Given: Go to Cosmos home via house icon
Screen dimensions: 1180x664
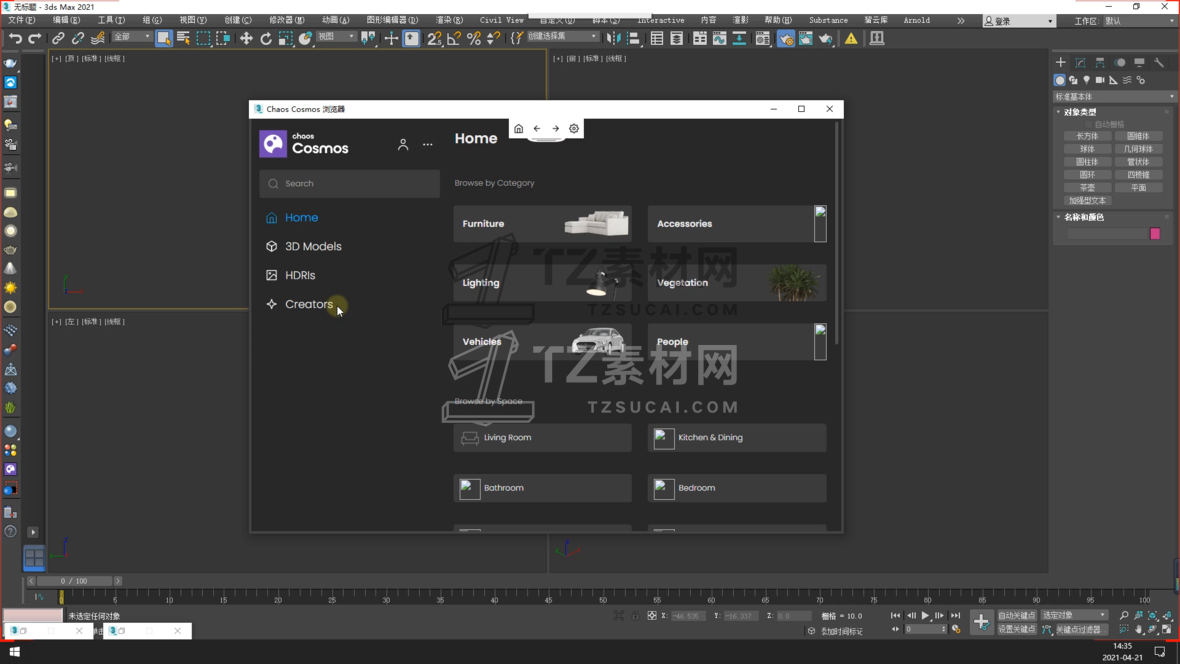Looking at the screenshot, I should pyautogui.click(x=518, y=129).
